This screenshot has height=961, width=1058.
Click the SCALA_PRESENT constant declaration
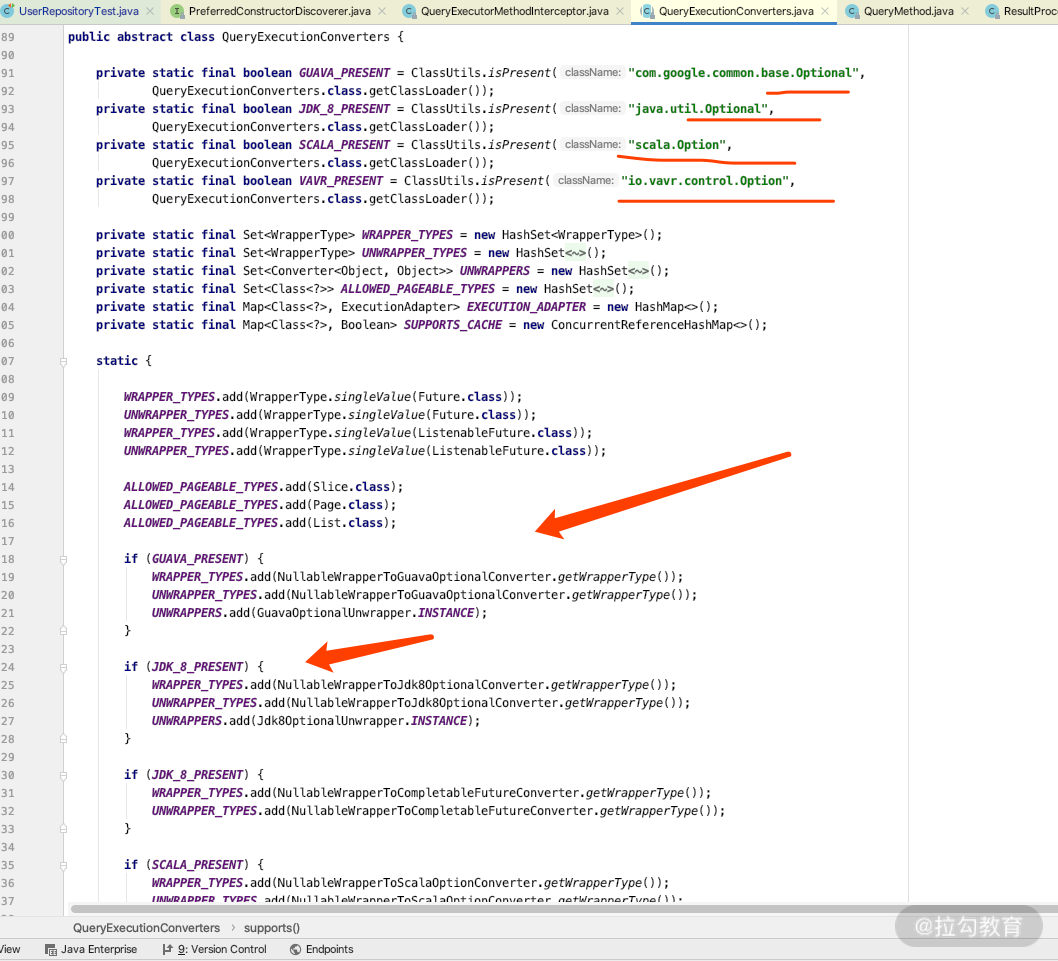coord(344,144)
